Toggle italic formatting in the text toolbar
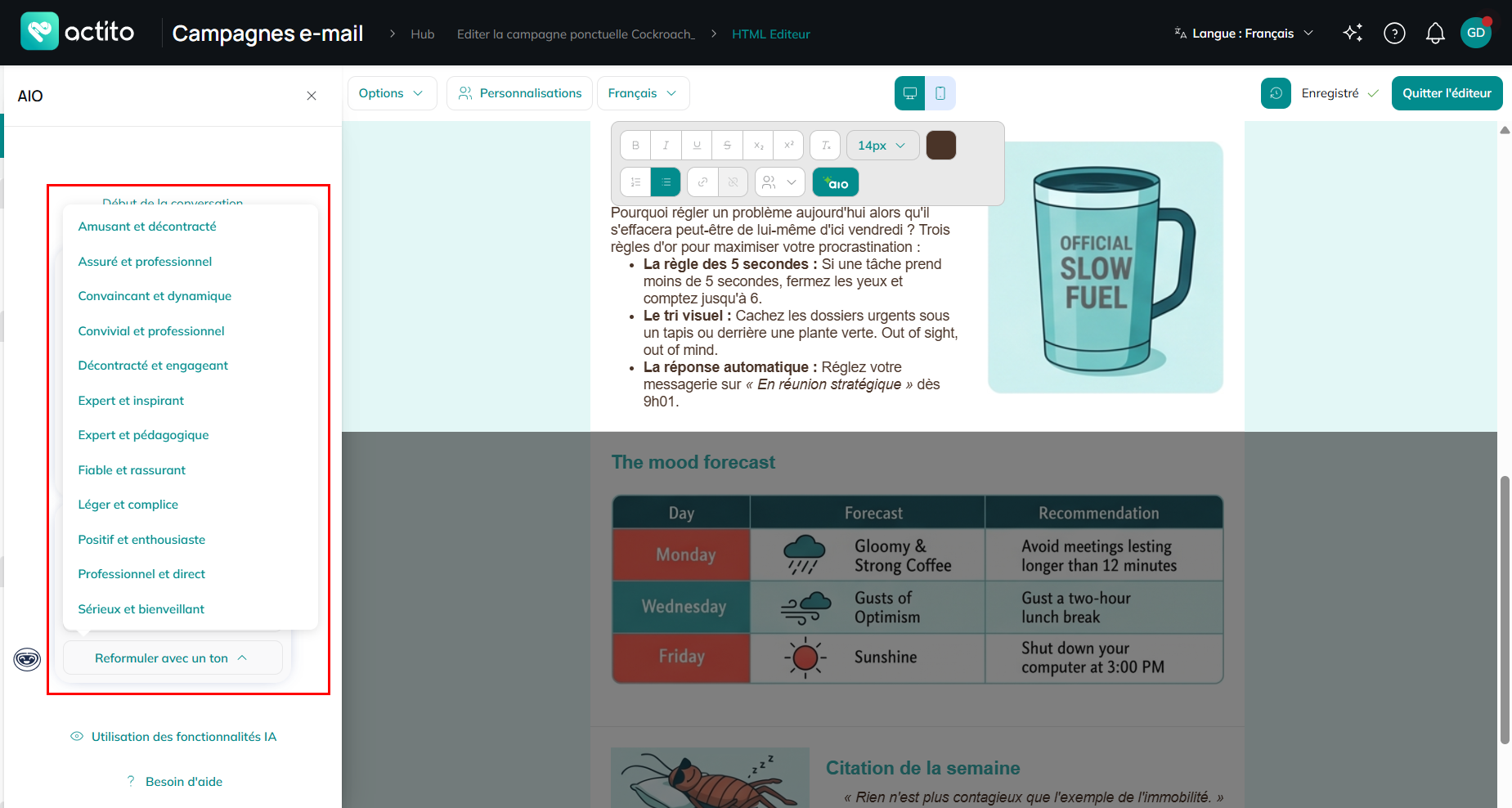Viewport: 1512px width, 808px height. tap(666, 146)
